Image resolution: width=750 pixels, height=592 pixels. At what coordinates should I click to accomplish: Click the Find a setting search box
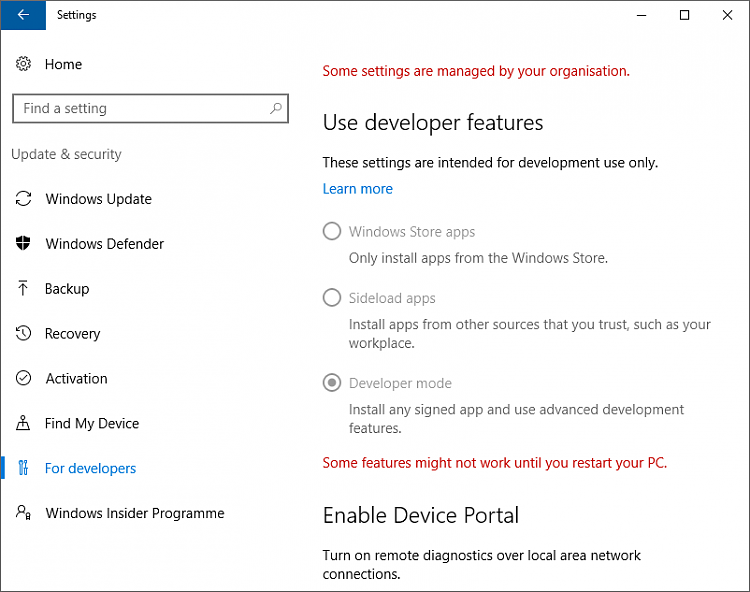point(150,109)
